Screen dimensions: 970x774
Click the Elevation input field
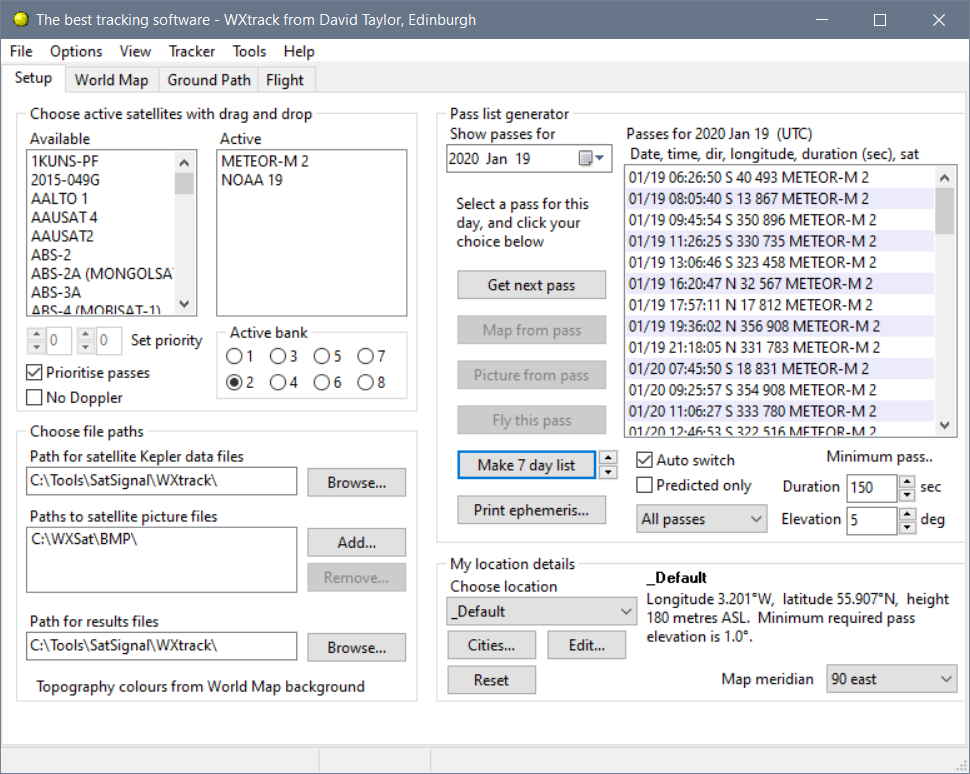point(871,520)
